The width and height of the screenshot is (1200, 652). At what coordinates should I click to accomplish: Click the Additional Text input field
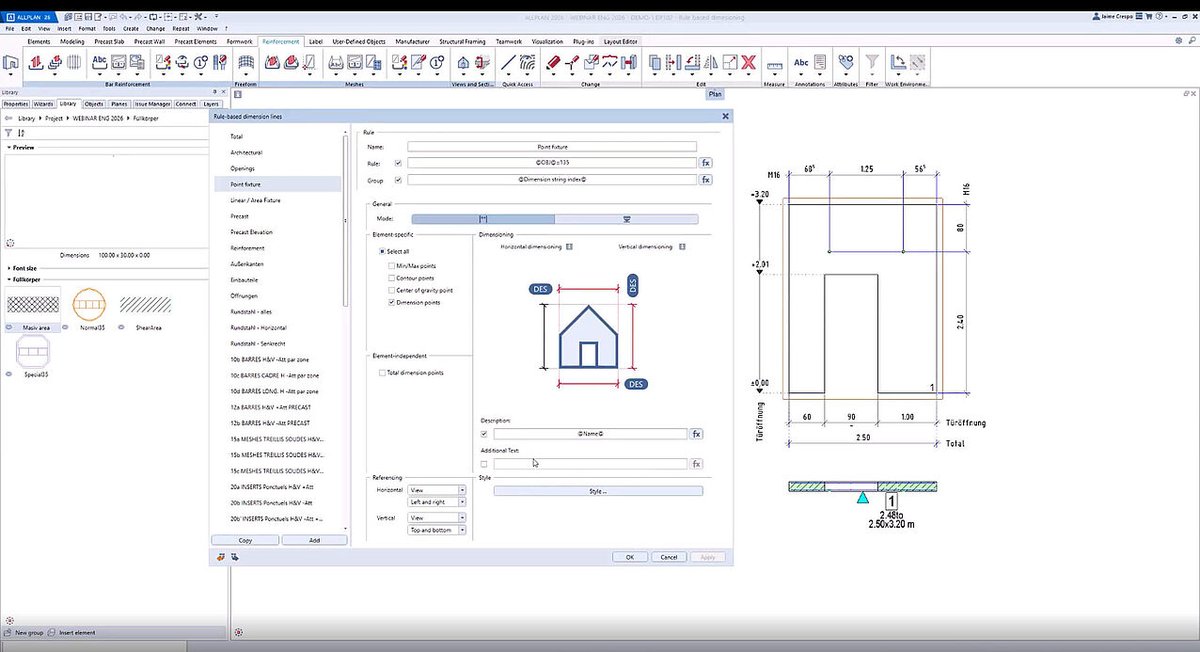tap(590, 464)
